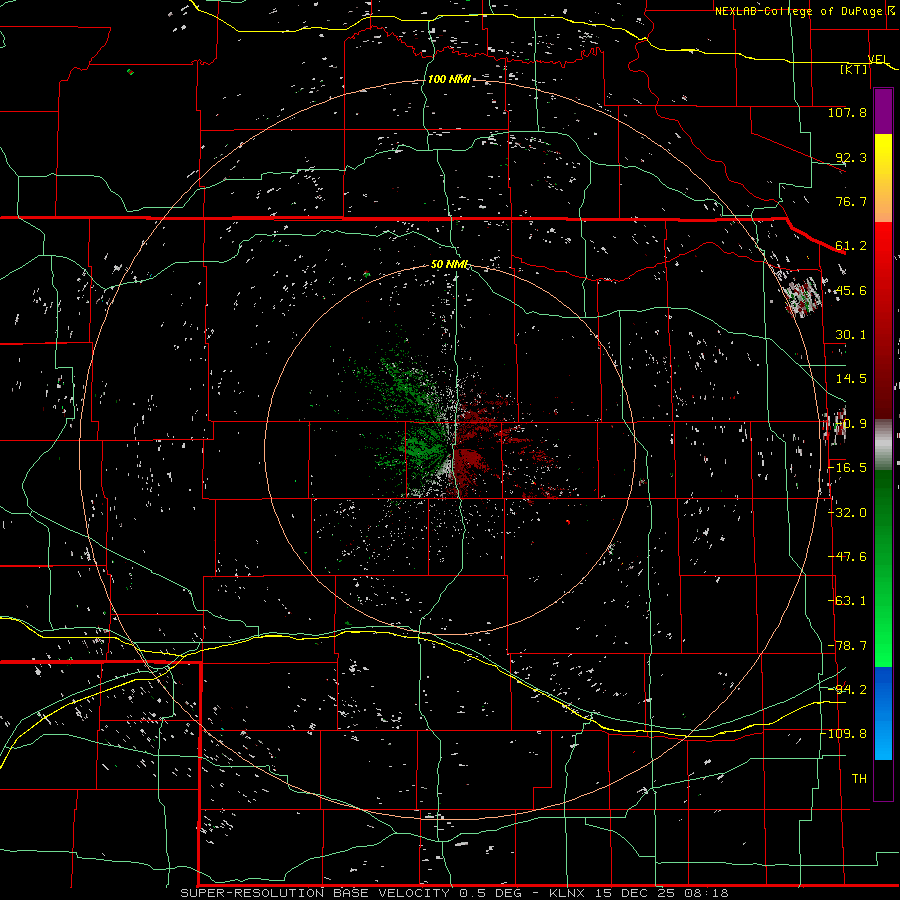Screen dimensions: 900x900
Task: Pick the gray near-zero segment of the velocity bar
Action: point(883,445)
